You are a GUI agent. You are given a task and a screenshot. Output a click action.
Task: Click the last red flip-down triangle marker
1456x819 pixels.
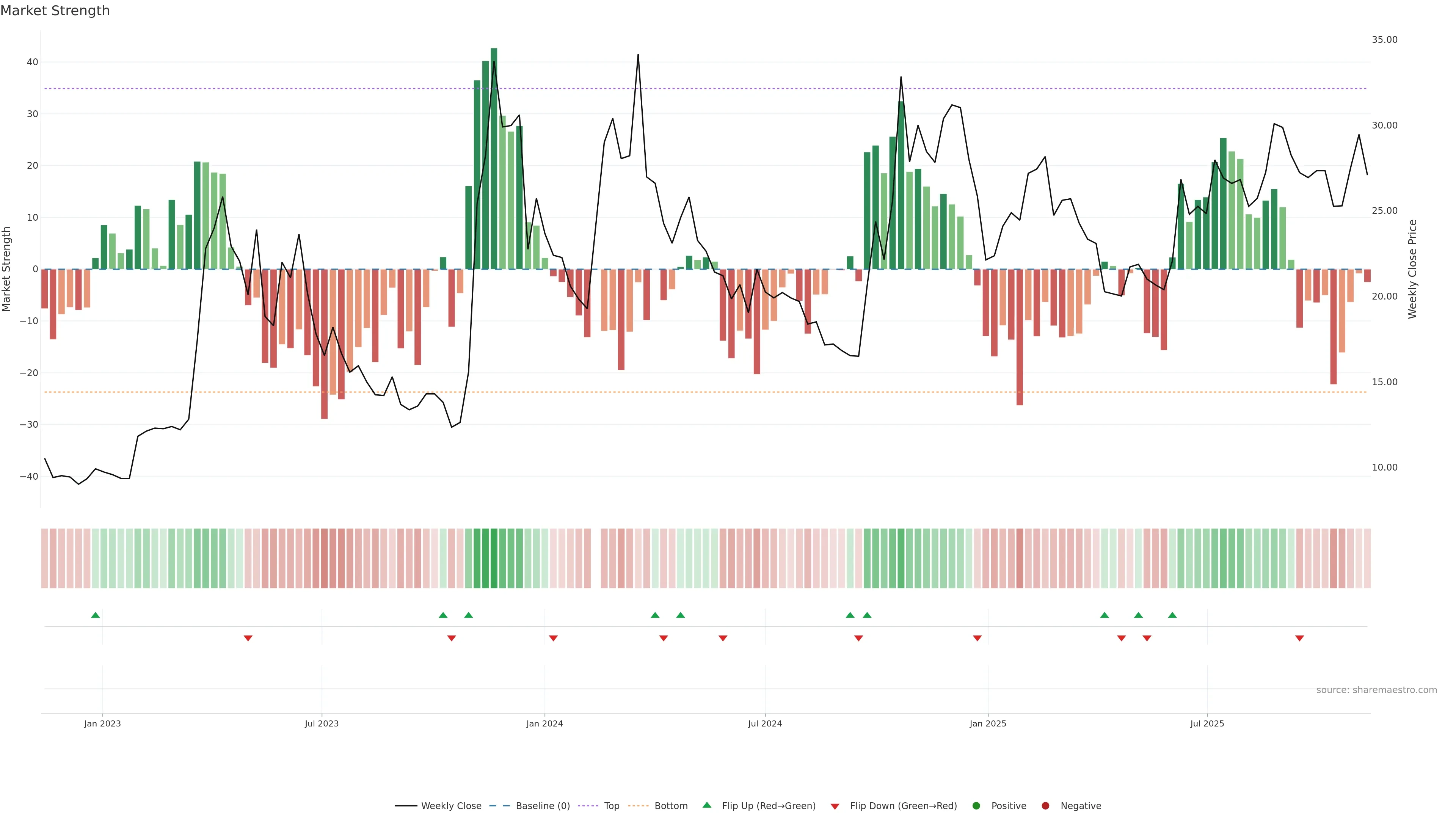(1299, 638)
